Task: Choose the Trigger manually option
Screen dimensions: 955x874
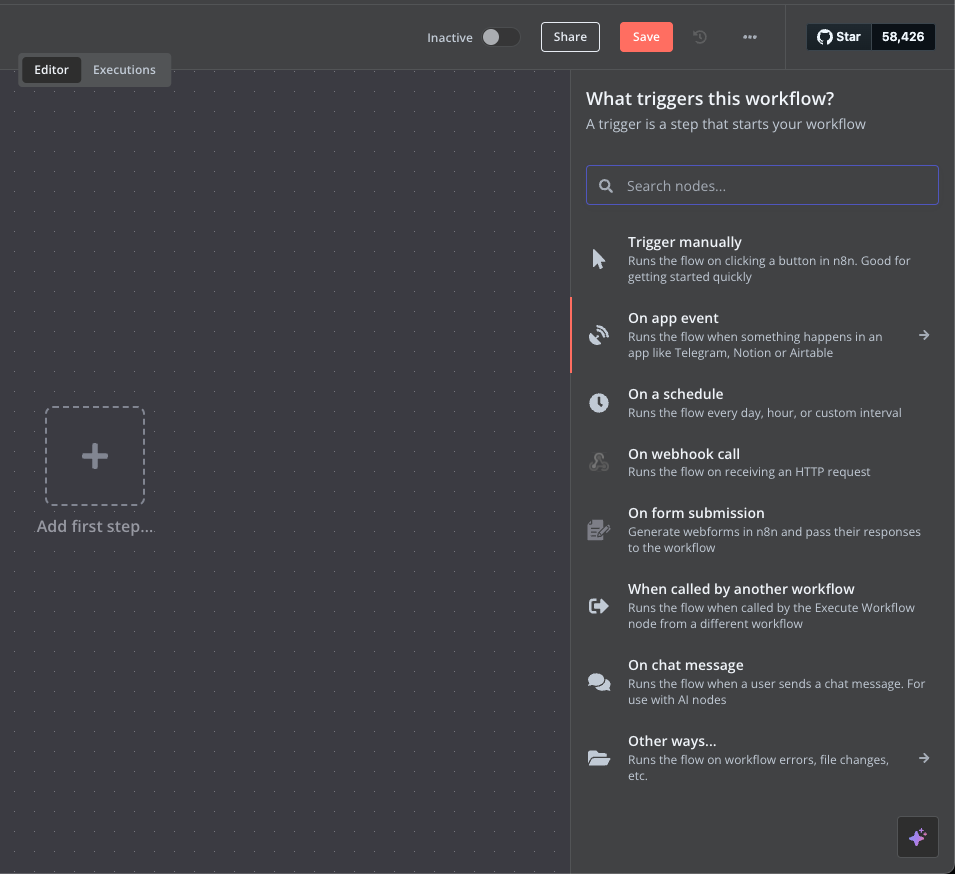Action: [x=762, y=259]
